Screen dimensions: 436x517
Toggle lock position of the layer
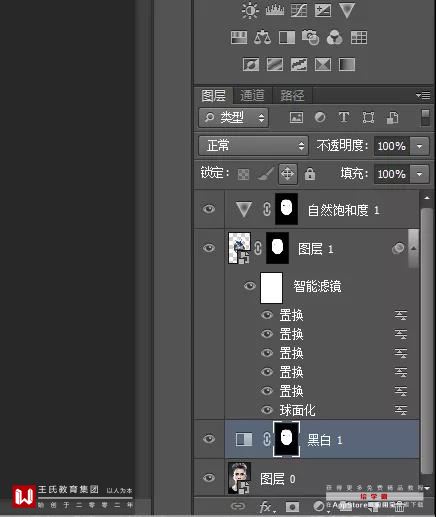coord(288,174)
